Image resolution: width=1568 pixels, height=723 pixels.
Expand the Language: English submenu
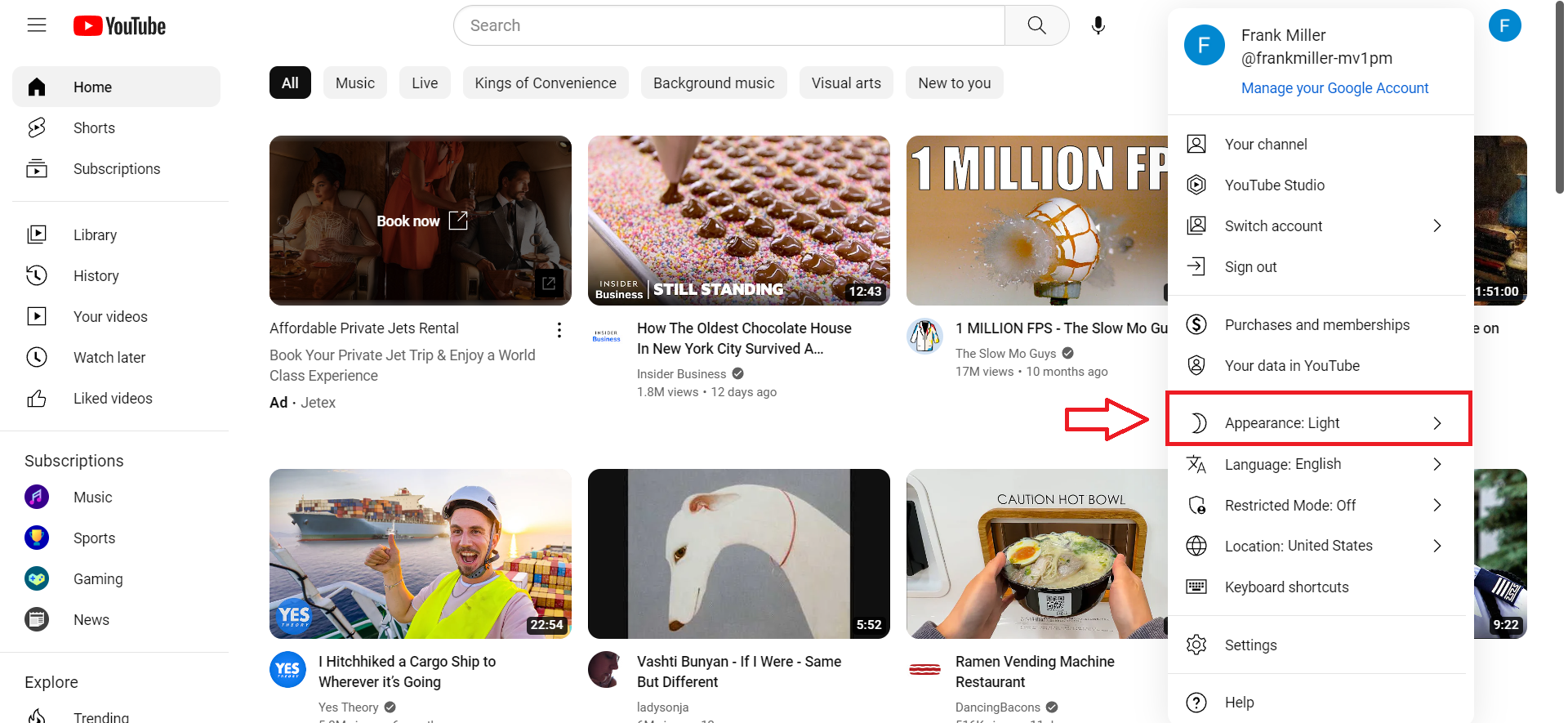coord(1321,464)
